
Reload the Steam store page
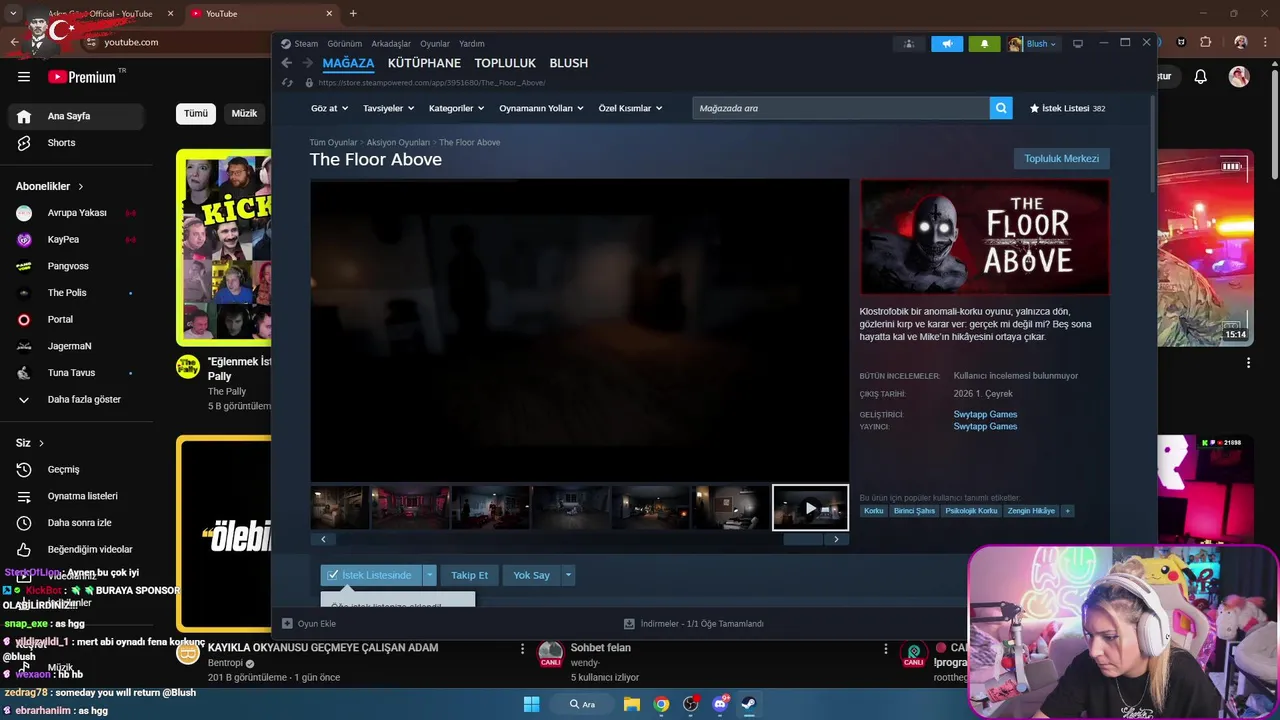(x=288, y=83)
